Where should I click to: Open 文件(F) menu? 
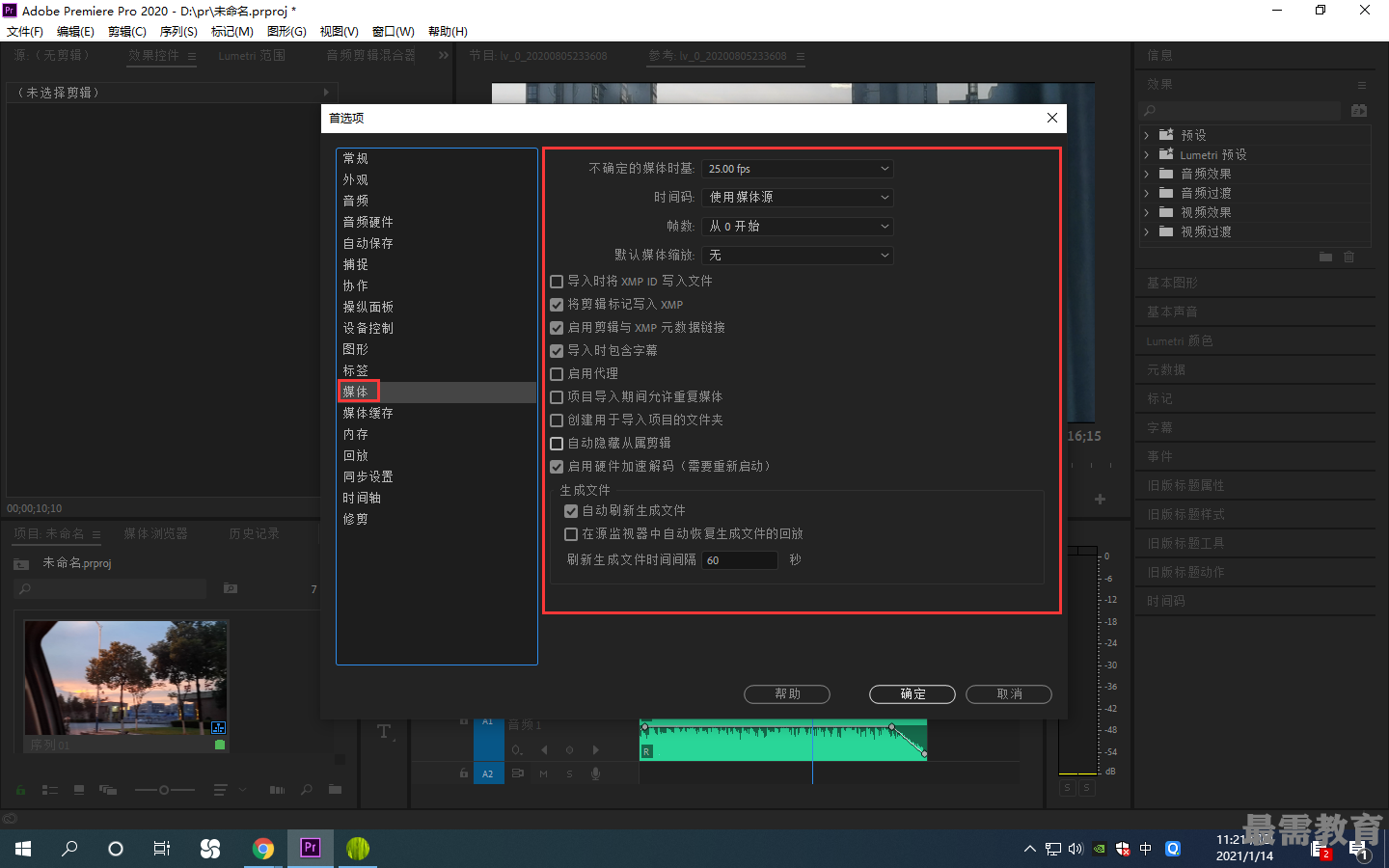point(25,32)
